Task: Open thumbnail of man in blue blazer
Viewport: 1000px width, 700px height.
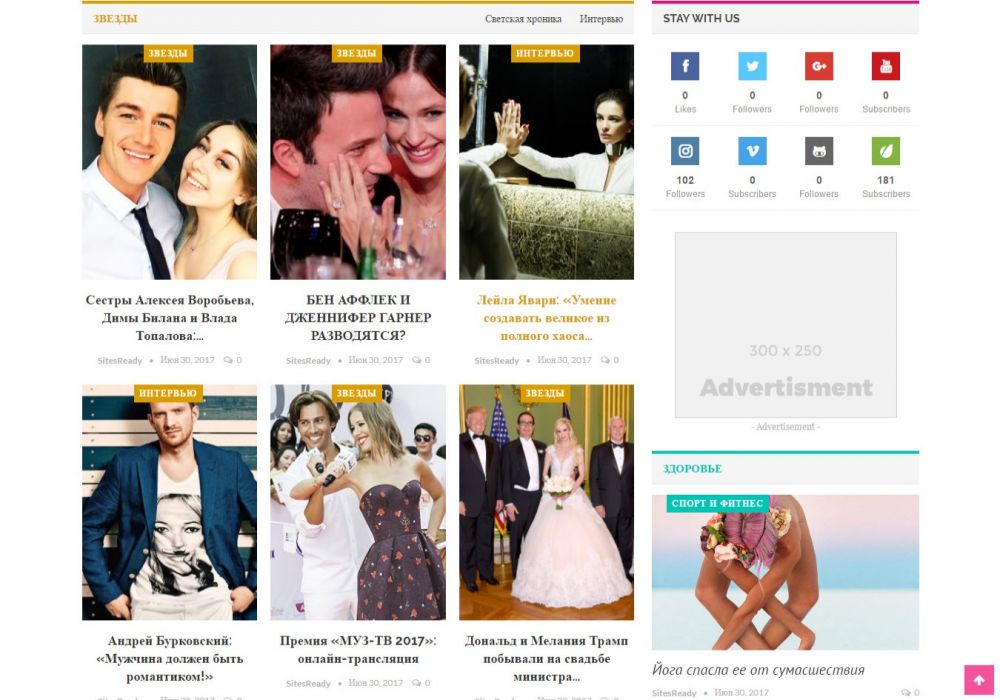Action: (x=170, y=502)
